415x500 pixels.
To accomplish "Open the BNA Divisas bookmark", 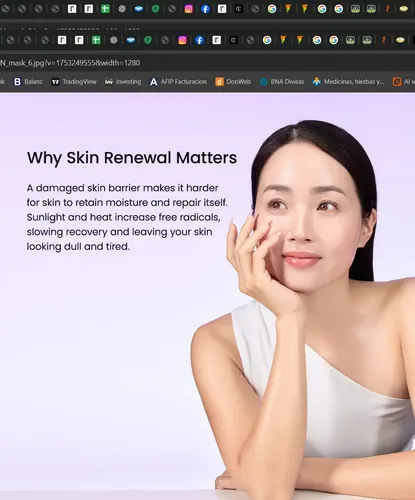I will coord(282,82).
